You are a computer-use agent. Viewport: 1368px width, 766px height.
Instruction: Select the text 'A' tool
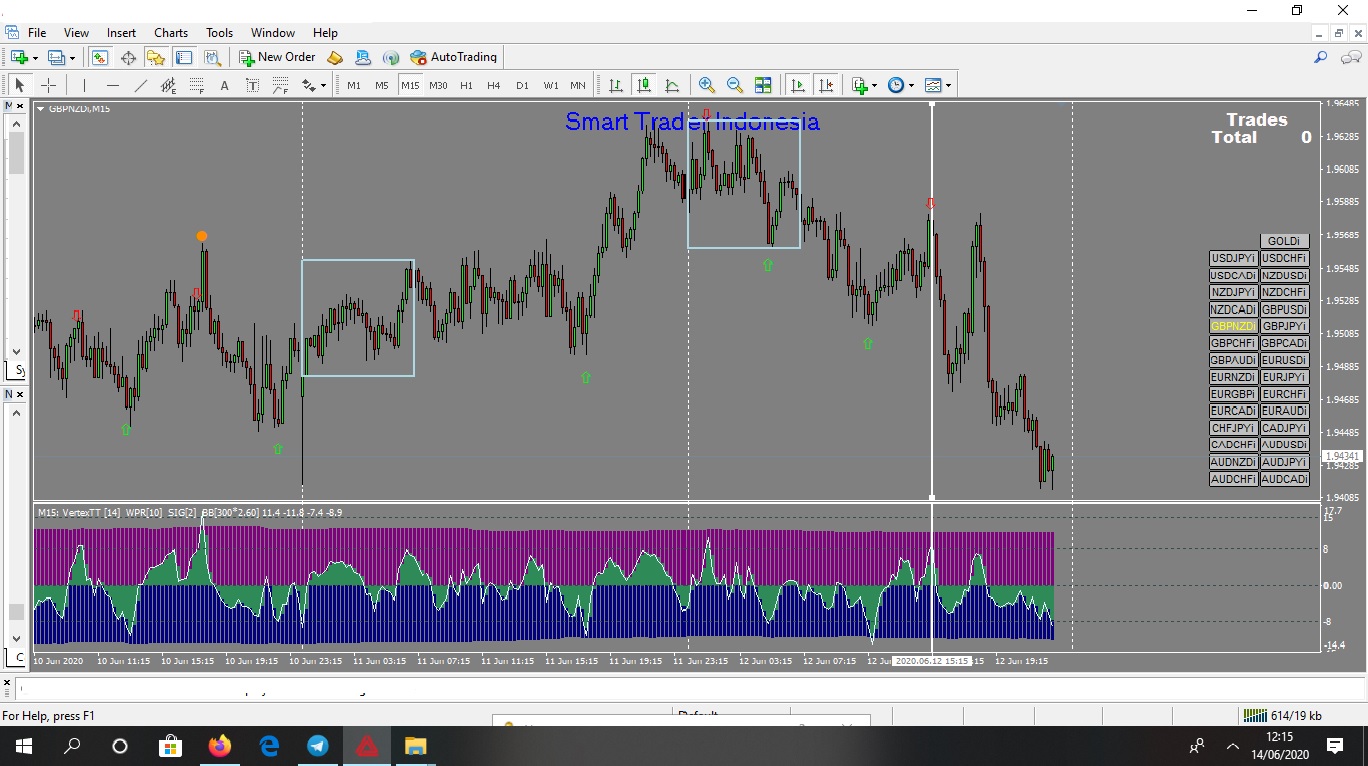tap(224, 85)
